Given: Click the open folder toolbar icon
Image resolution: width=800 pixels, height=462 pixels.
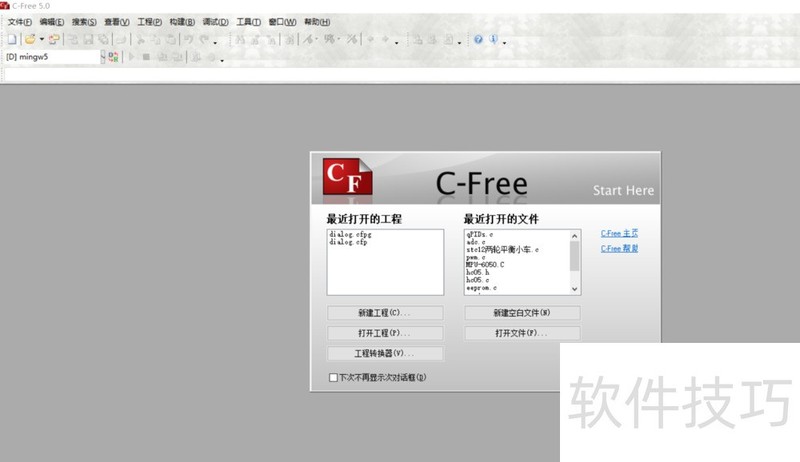Looking at the screenshot, I should pyautogui.click(x=30, y=39).
